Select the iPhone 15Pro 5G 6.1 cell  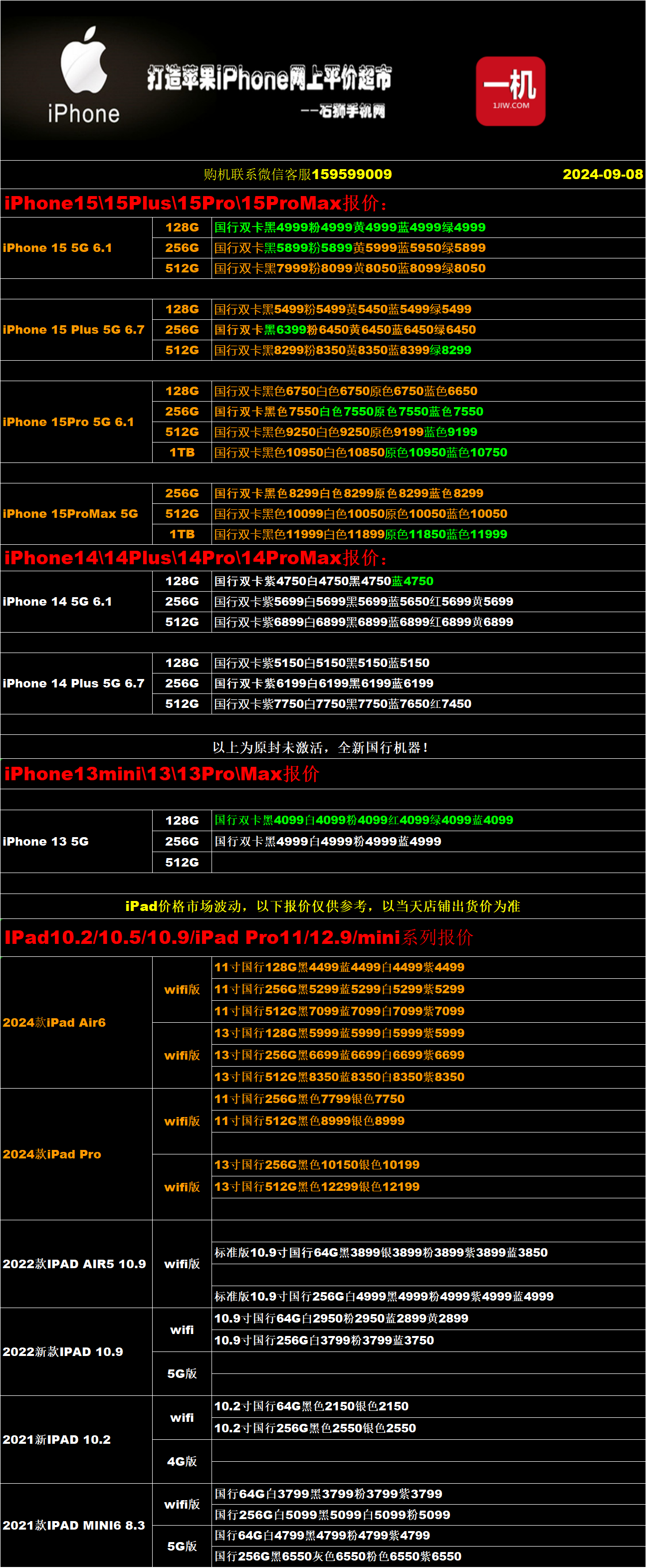point(76,422)
